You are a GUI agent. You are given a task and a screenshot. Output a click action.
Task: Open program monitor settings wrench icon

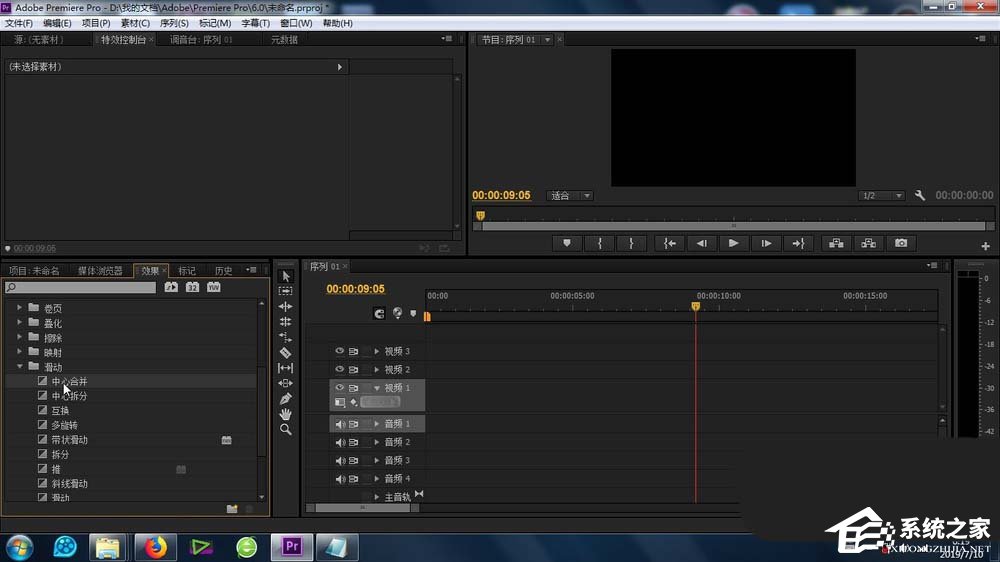click(920, 196)
